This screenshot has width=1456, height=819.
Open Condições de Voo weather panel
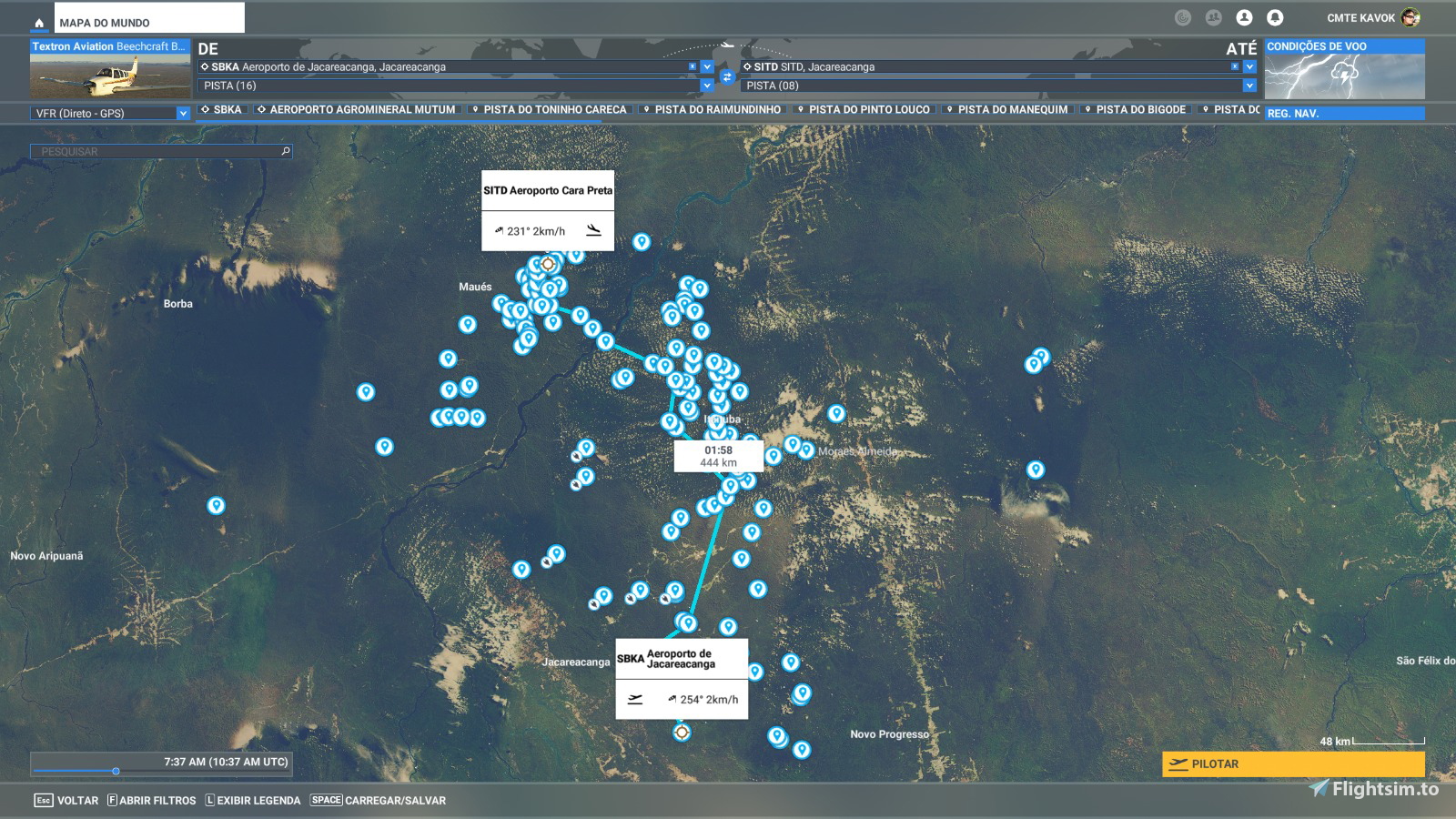tap(1345, 69)
